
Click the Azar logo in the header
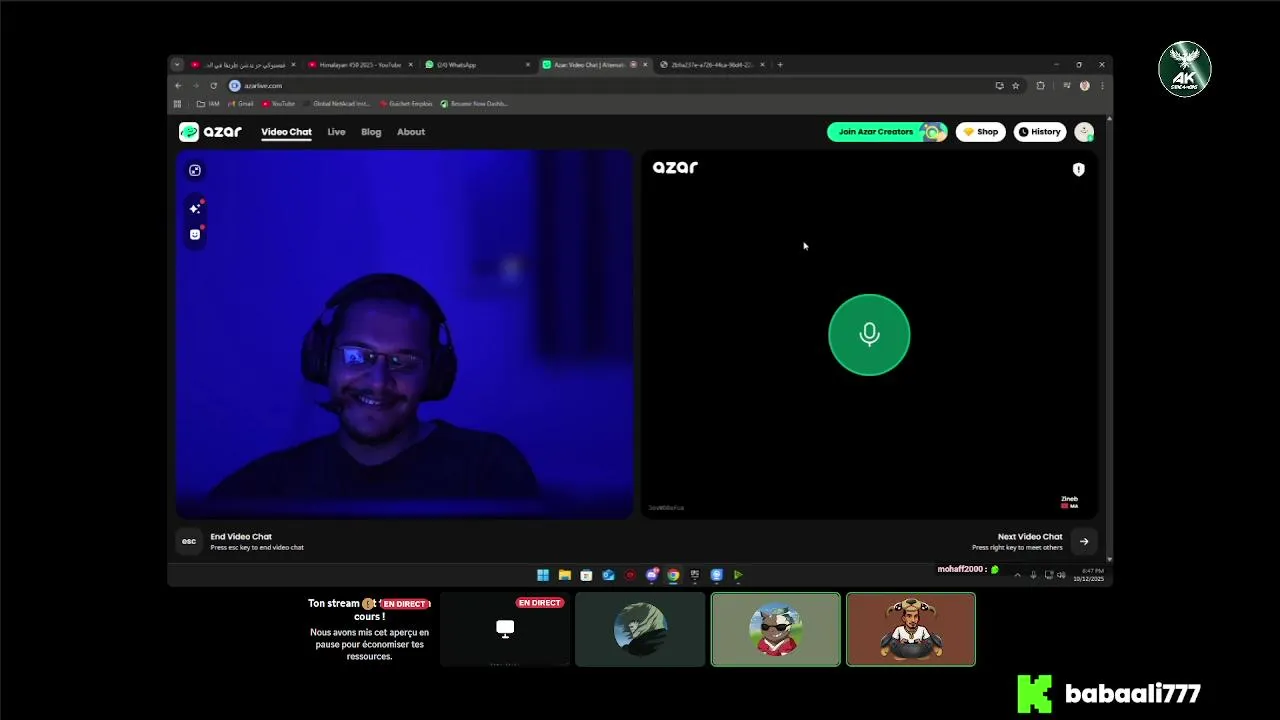(x=210, y=132)
